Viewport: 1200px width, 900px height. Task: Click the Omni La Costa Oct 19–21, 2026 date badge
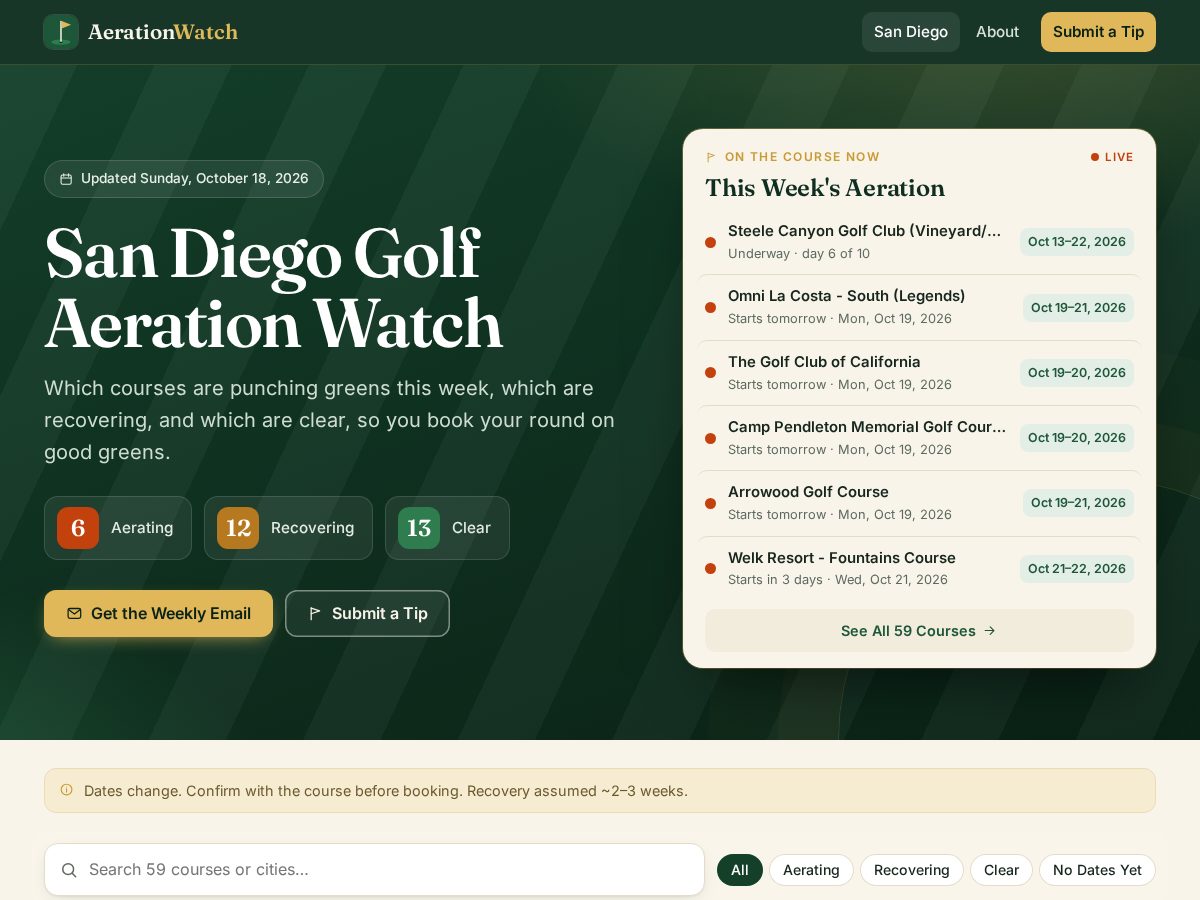click(1078, 307)
